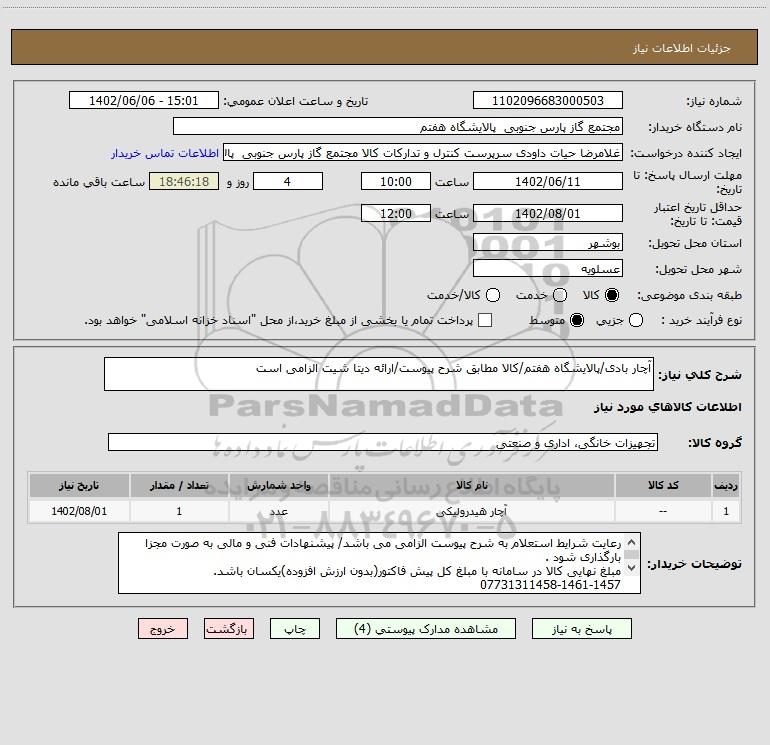Screen dimensions: 770x745
Task: Click unit cell عدد in table
Action: pyautogui.click(x=279, y=511)
